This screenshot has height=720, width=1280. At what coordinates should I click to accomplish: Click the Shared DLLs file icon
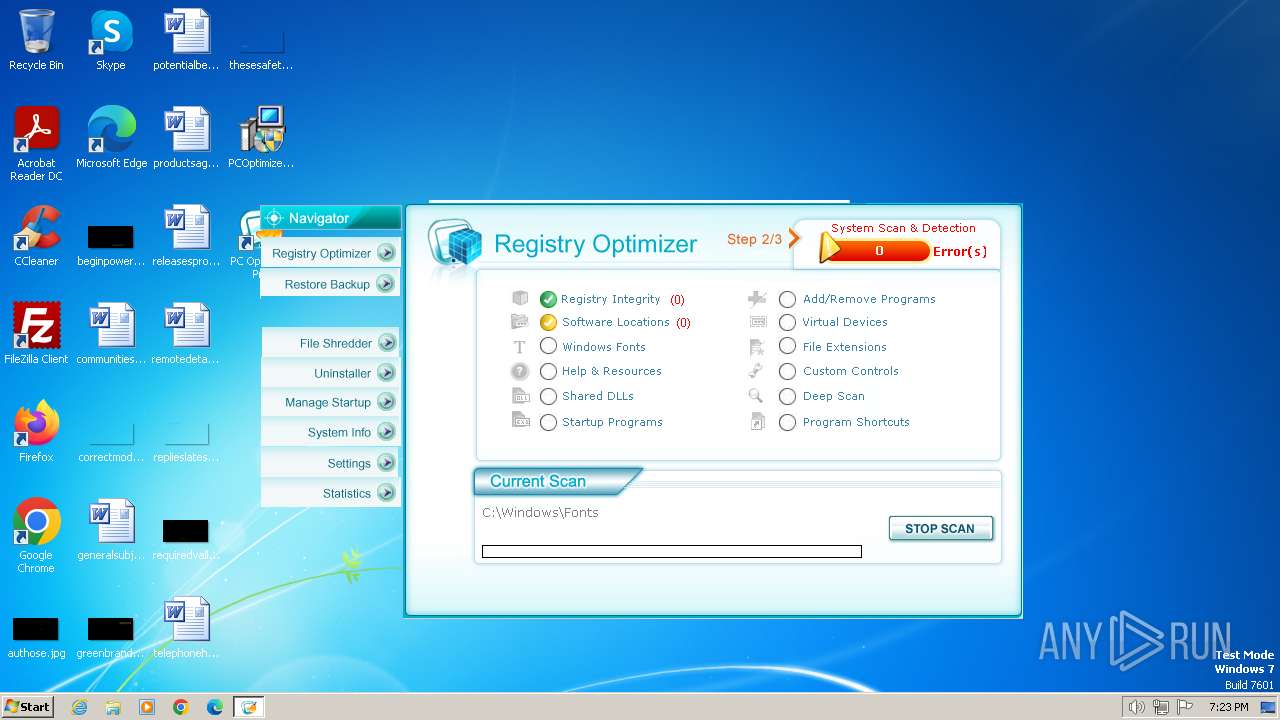coord(520,396)
